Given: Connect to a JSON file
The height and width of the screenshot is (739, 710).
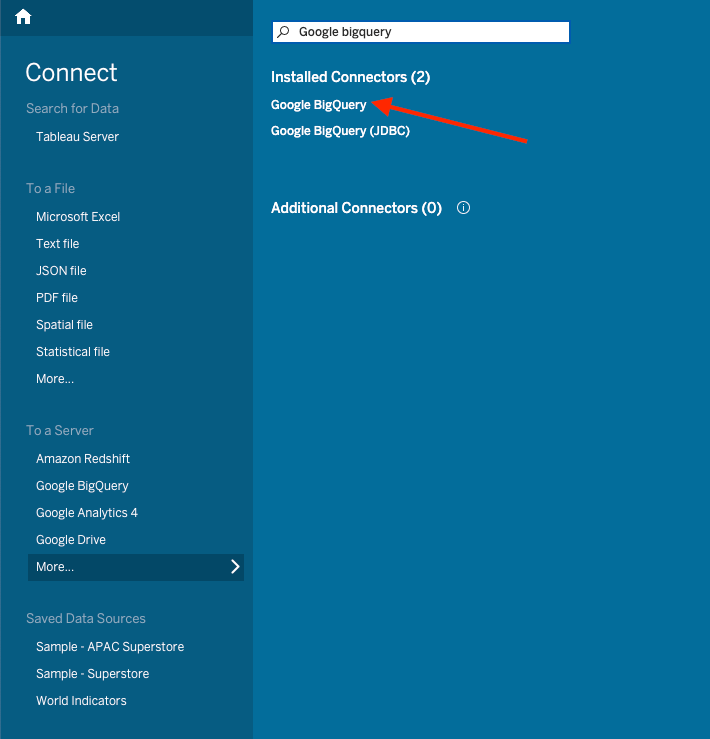Looking at the screenshot, I should click(61, 271).
